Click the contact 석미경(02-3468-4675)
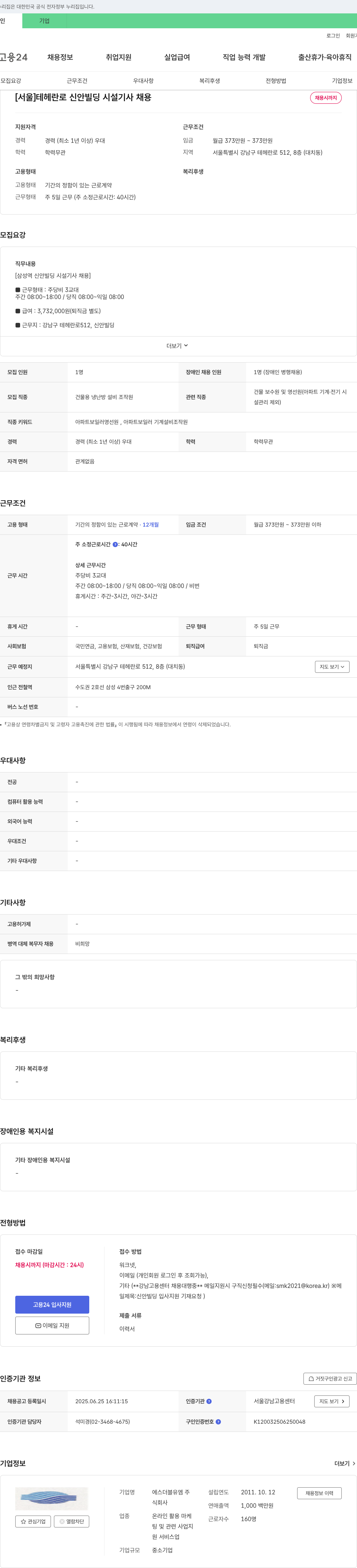357x1568 pixels. tap(102, 1423)
